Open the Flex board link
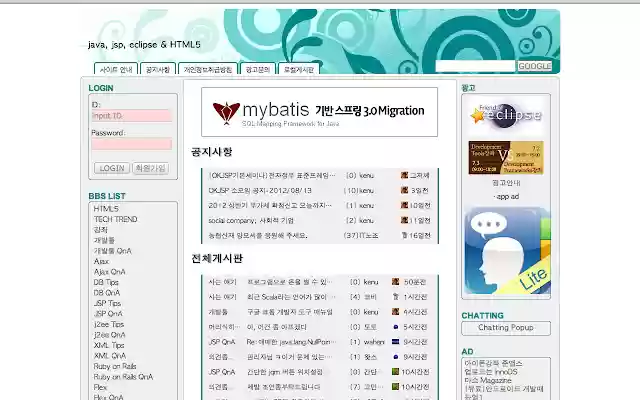Screen dimensions: 640x400 pos(100,387)
